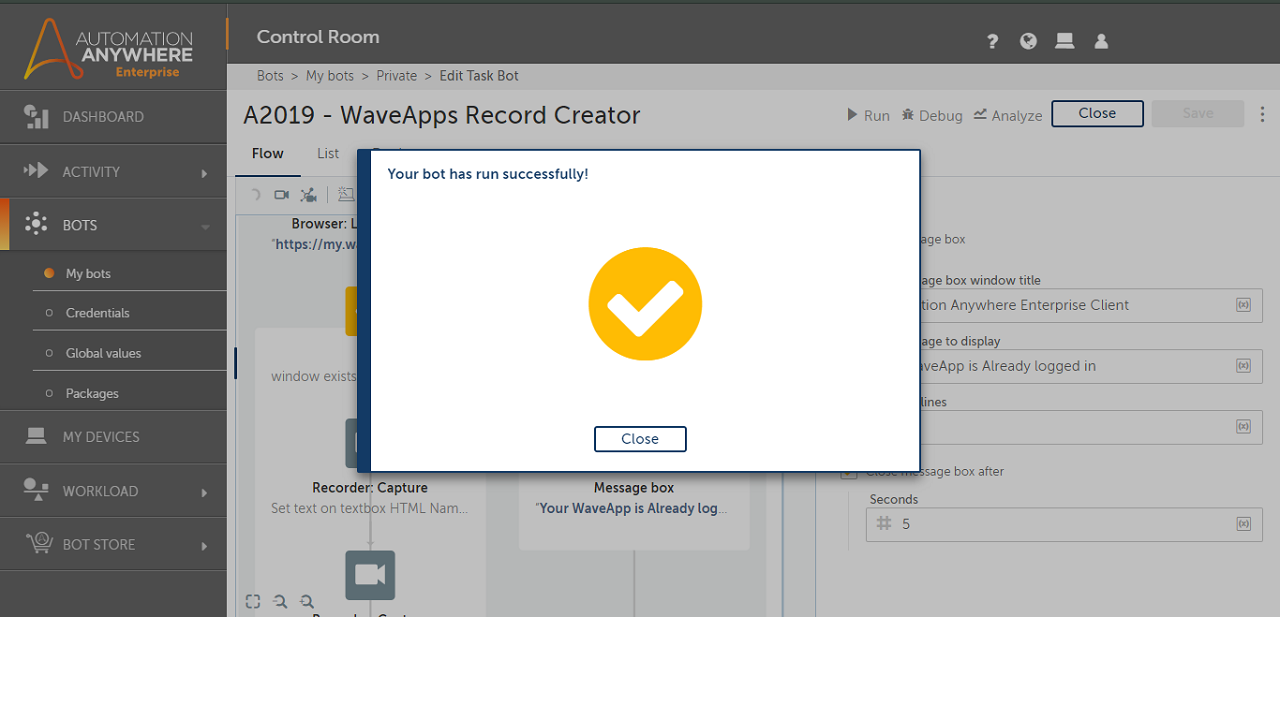
Task: Open the vertical ellipsis more-options menu
Action: point(1262,114)
